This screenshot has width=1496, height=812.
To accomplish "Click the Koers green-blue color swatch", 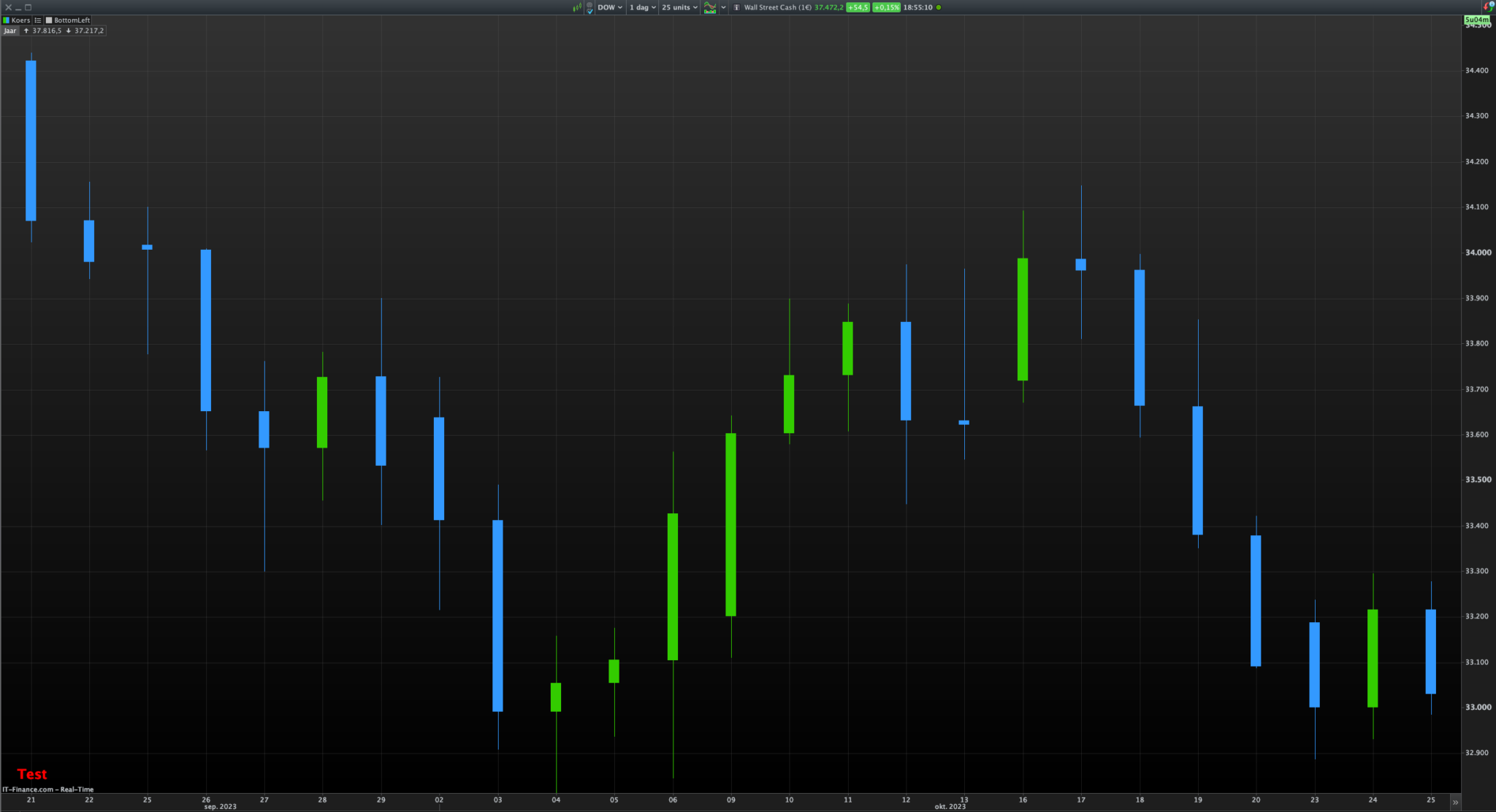I will click(x=7, y=20).
